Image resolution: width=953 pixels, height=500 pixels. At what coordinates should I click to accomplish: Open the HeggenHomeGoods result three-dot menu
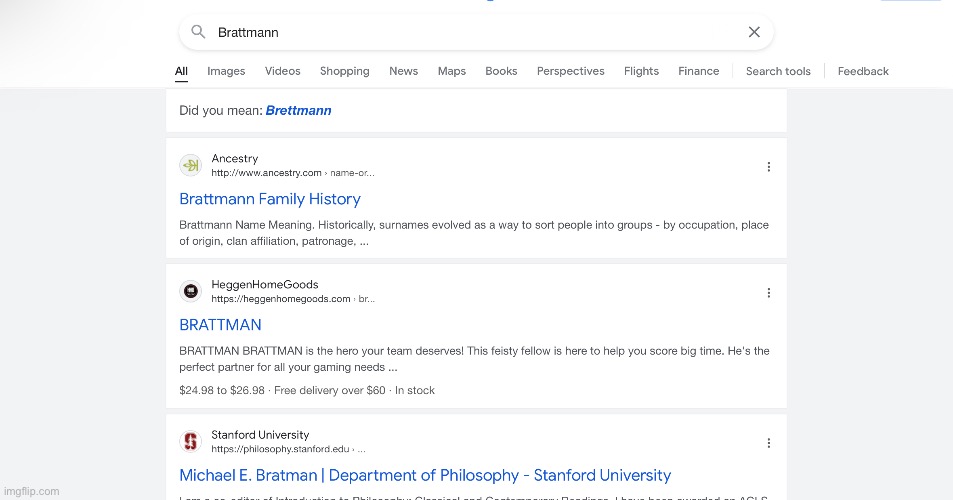tap(768, 293)
